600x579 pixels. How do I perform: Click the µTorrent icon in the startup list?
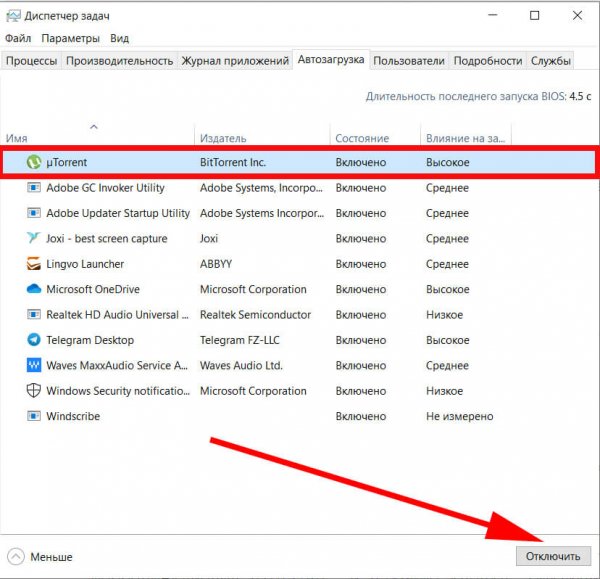click(x=34, y=162)
